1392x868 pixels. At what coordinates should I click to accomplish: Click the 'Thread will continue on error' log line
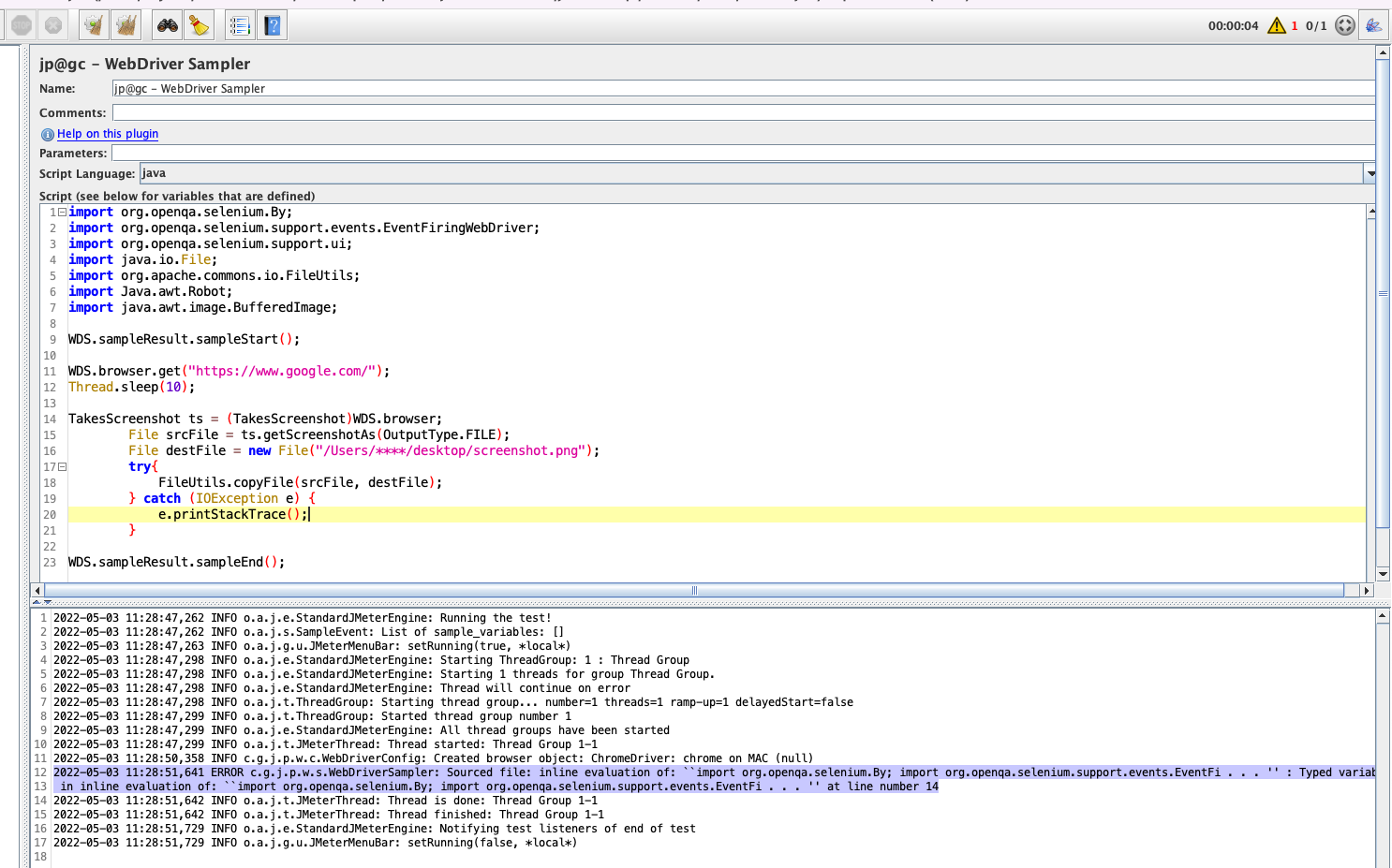pos(342,688)
